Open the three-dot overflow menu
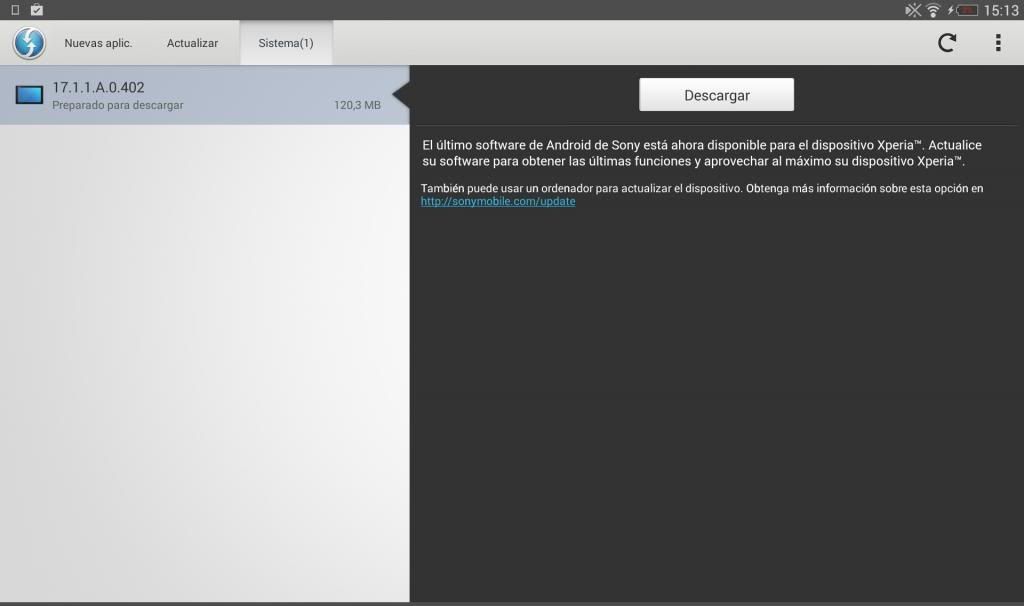Viewport: 1024px width, 606px height. click(x=997, y=43)
